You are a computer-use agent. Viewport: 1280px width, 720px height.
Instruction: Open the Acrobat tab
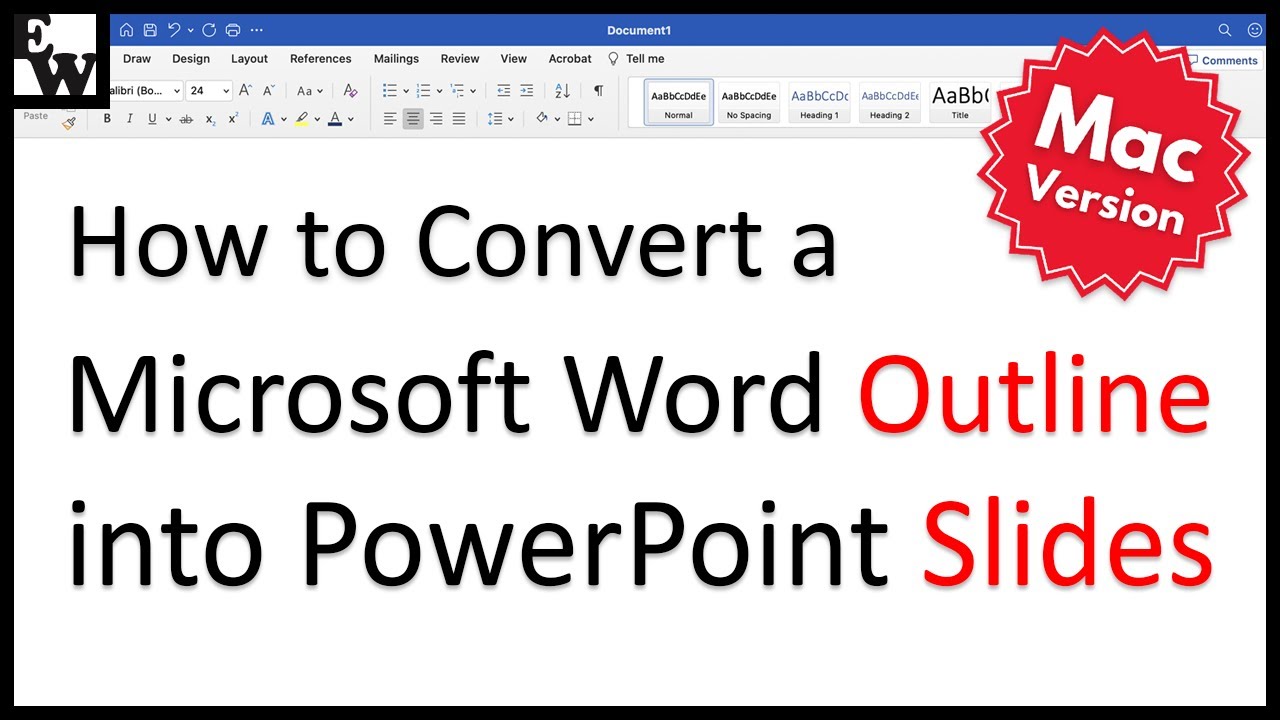click(570, 59)
